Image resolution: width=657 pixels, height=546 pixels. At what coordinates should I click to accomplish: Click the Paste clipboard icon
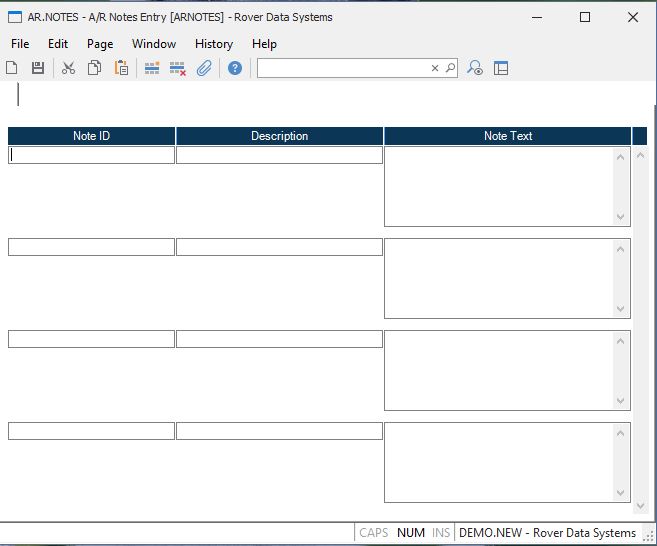click(x=121, y=68)
